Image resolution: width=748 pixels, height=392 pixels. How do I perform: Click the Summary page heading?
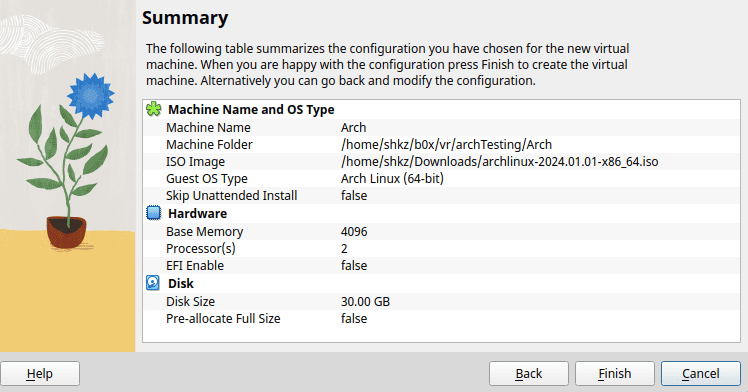(185, 18)
